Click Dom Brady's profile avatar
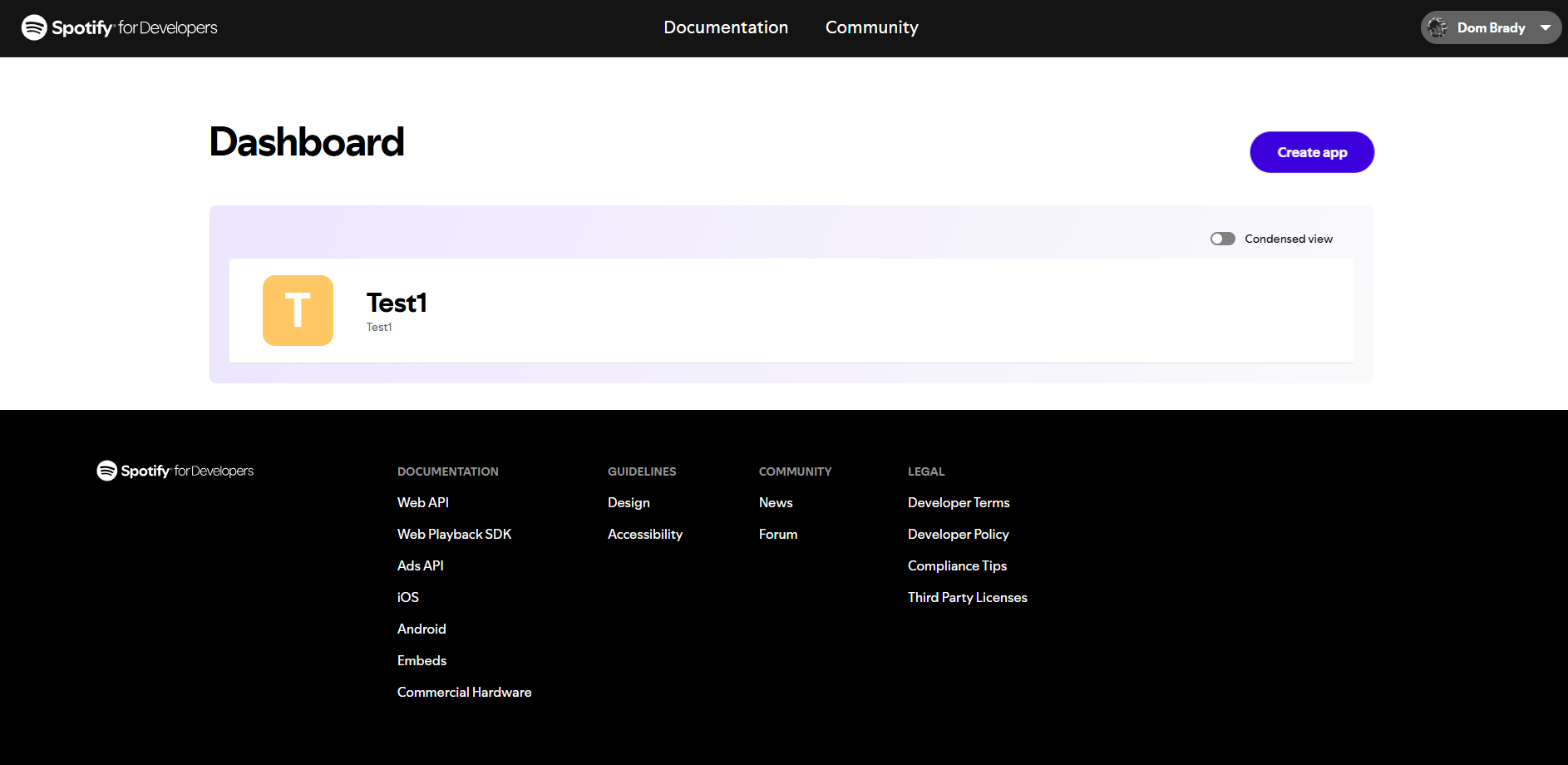This screenshot has width=1568, height=765. click(1437, 27)
